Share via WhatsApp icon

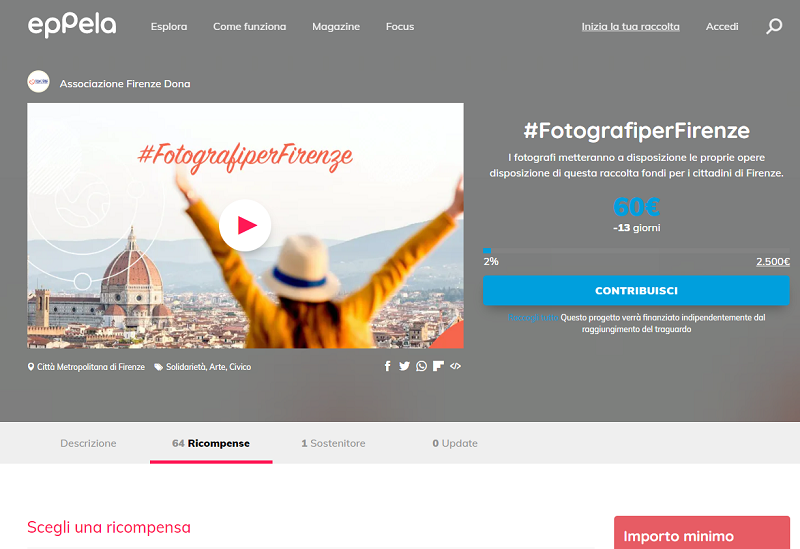[421, 366]
